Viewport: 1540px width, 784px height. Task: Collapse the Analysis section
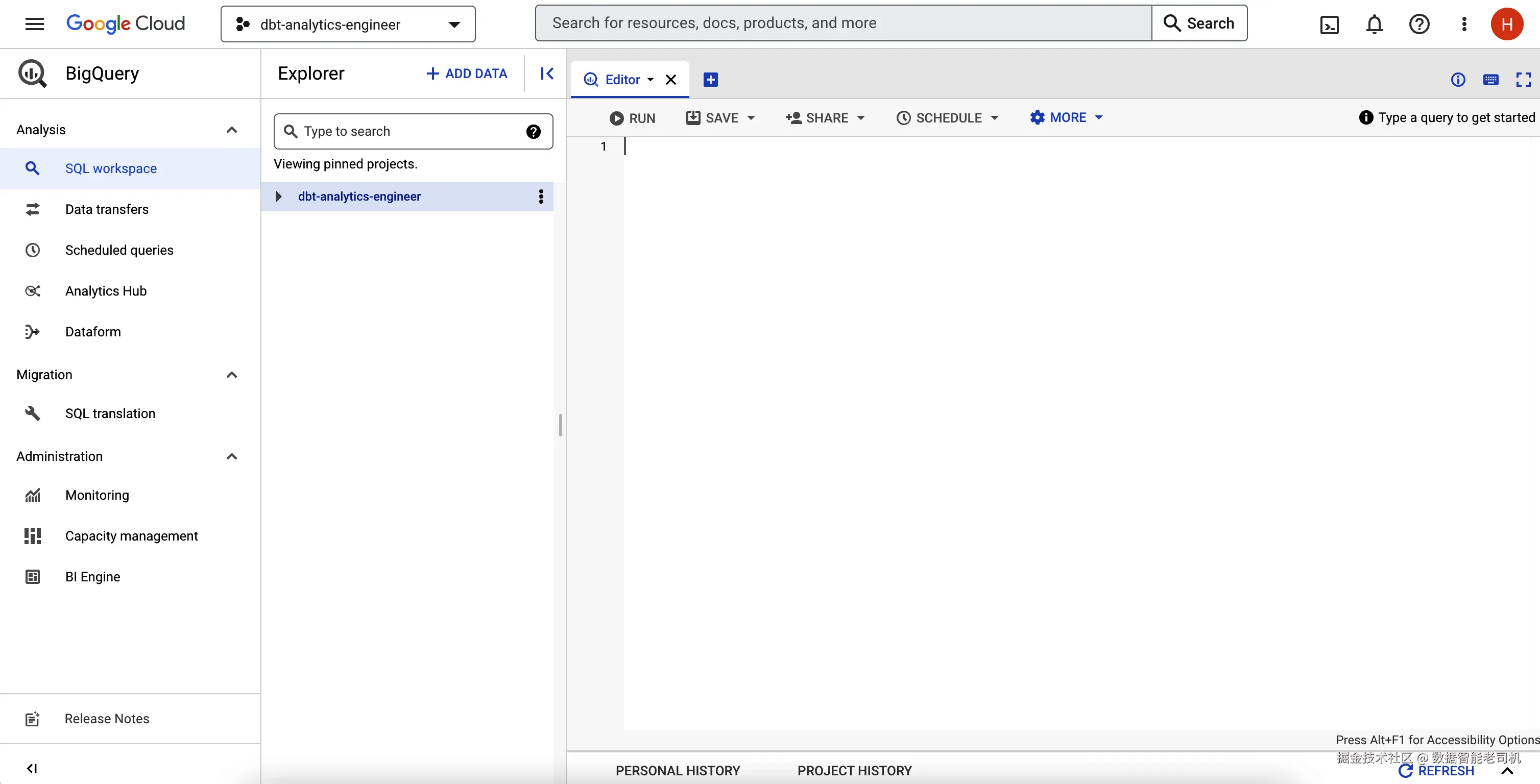point(232,130)
